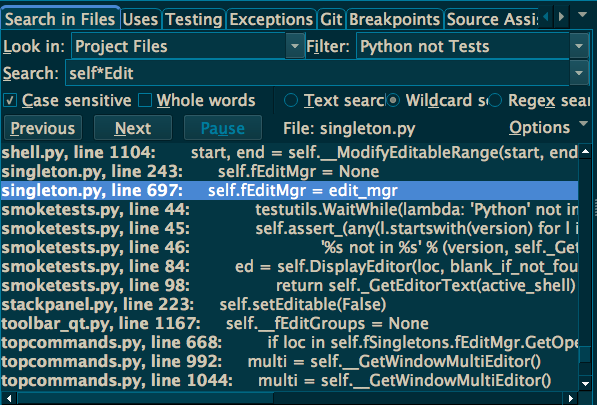Click the Python not Tests filter field
Image resolution: width=597 pixels, height=405 pixels.
pos(463,46)
